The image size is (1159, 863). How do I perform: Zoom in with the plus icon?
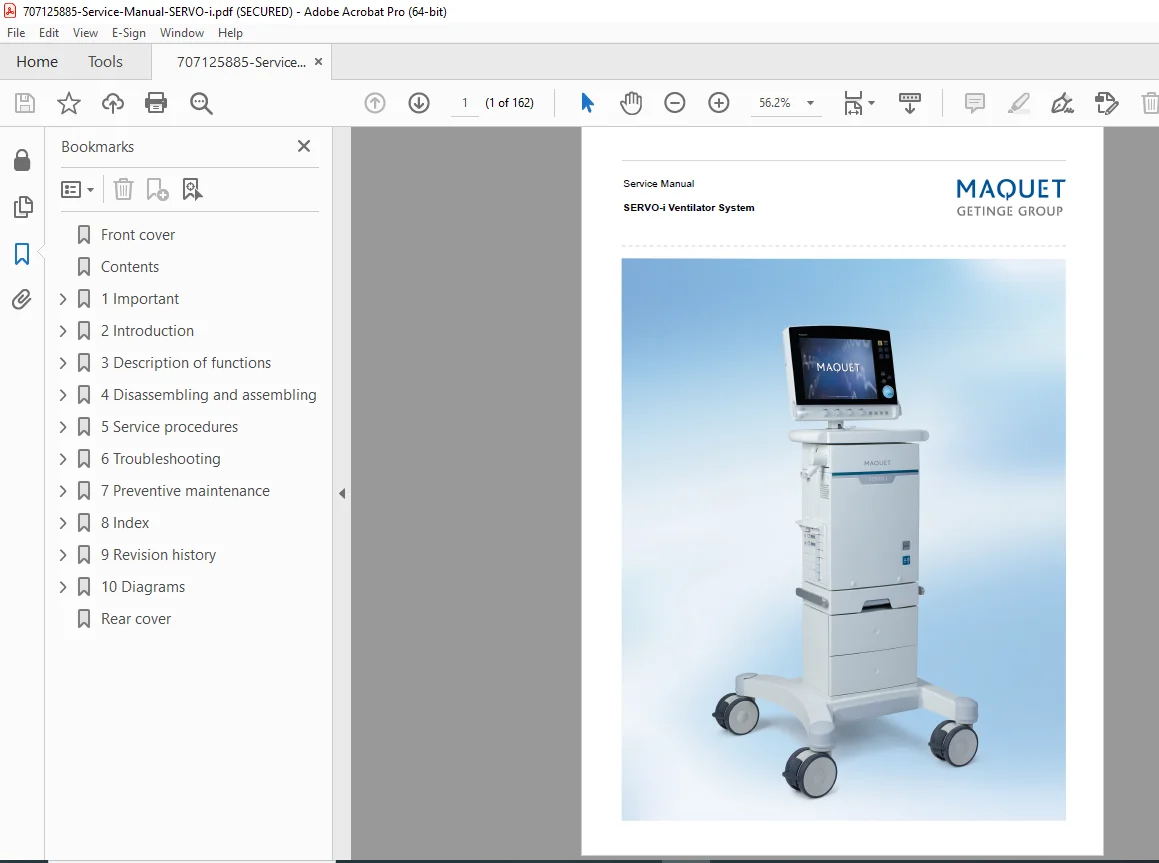click(718, 103)
